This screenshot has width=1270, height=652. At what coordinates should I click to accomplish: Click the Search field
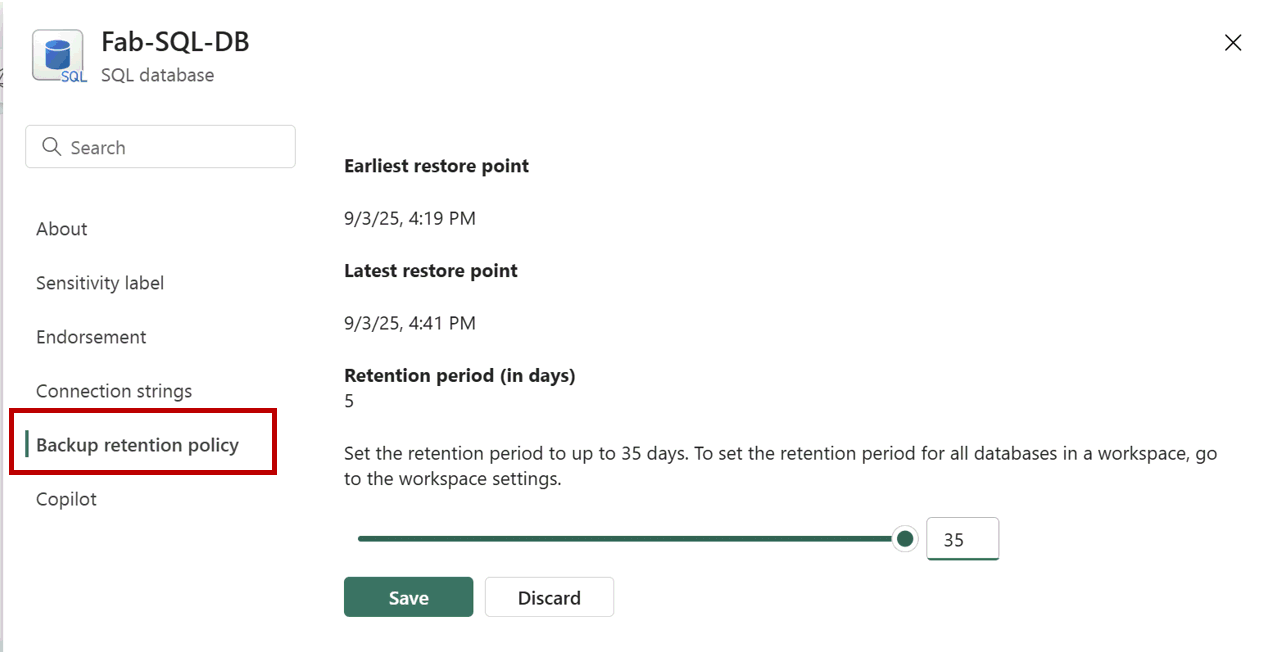(x=160, y=146)
